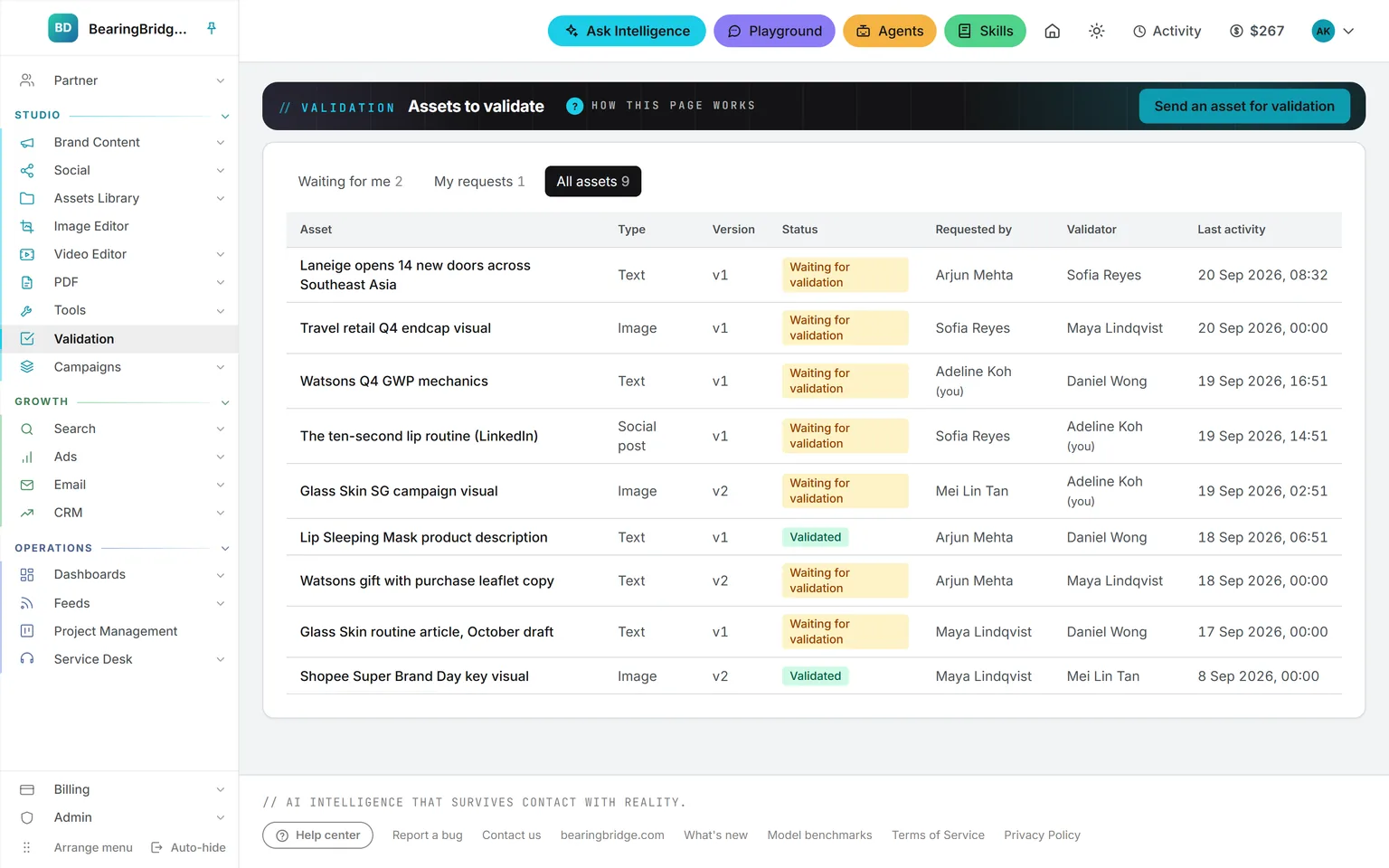Click the Video Editor icon
1389x868 pixels.
pyautogui.click(x=27, y=254)
